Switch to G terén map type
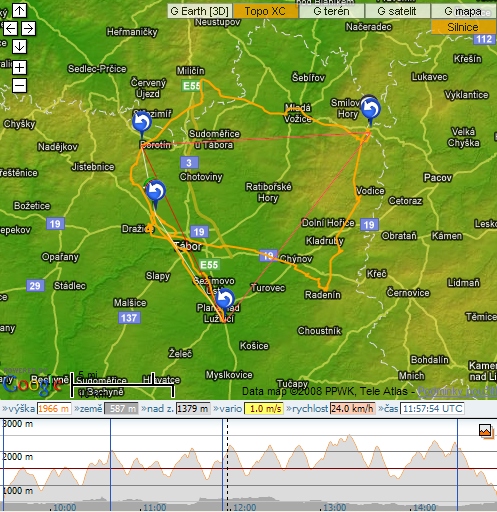The image size is (497, 512). (331, 11)
